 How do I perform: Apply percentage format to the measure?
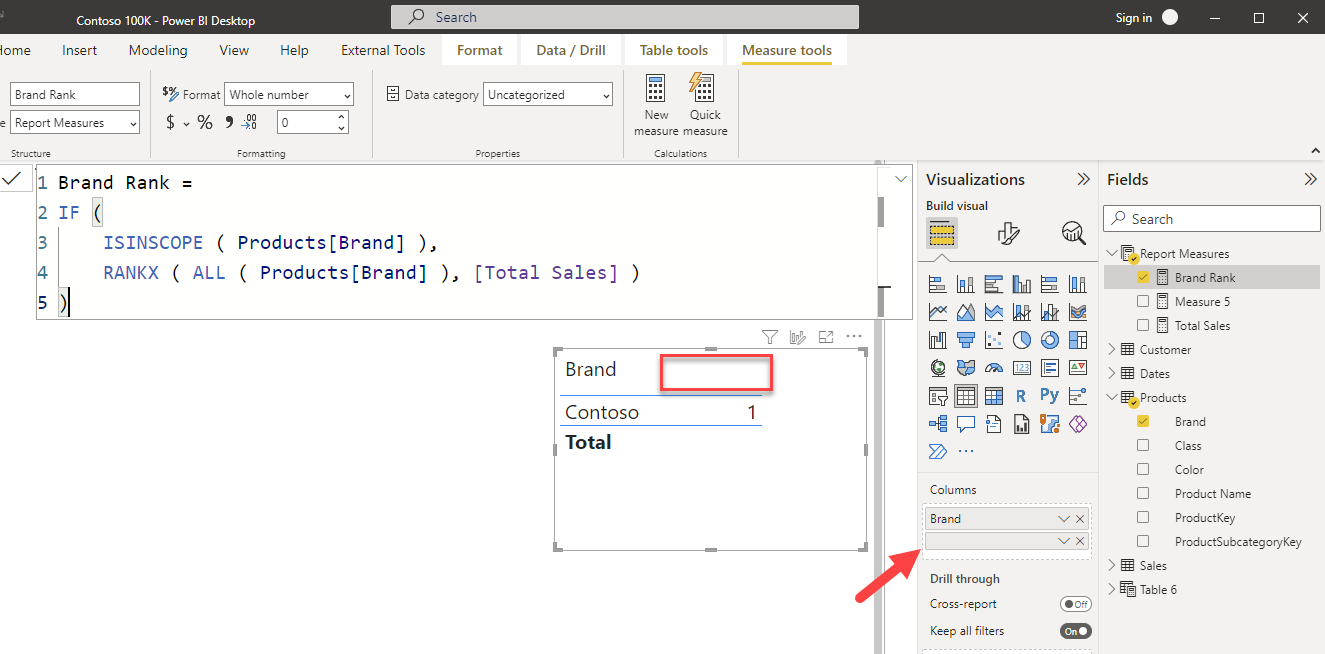click(x=205, y=122)
